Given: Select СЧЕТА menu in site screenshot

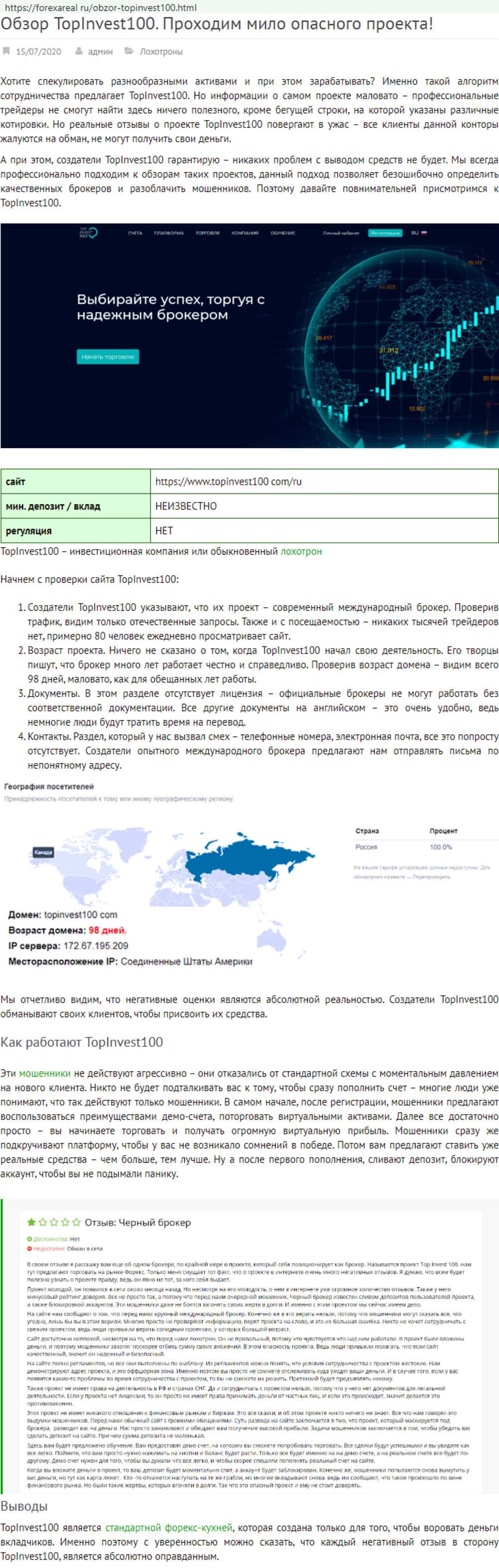Looking at the screenshot, I should point(135,233).
